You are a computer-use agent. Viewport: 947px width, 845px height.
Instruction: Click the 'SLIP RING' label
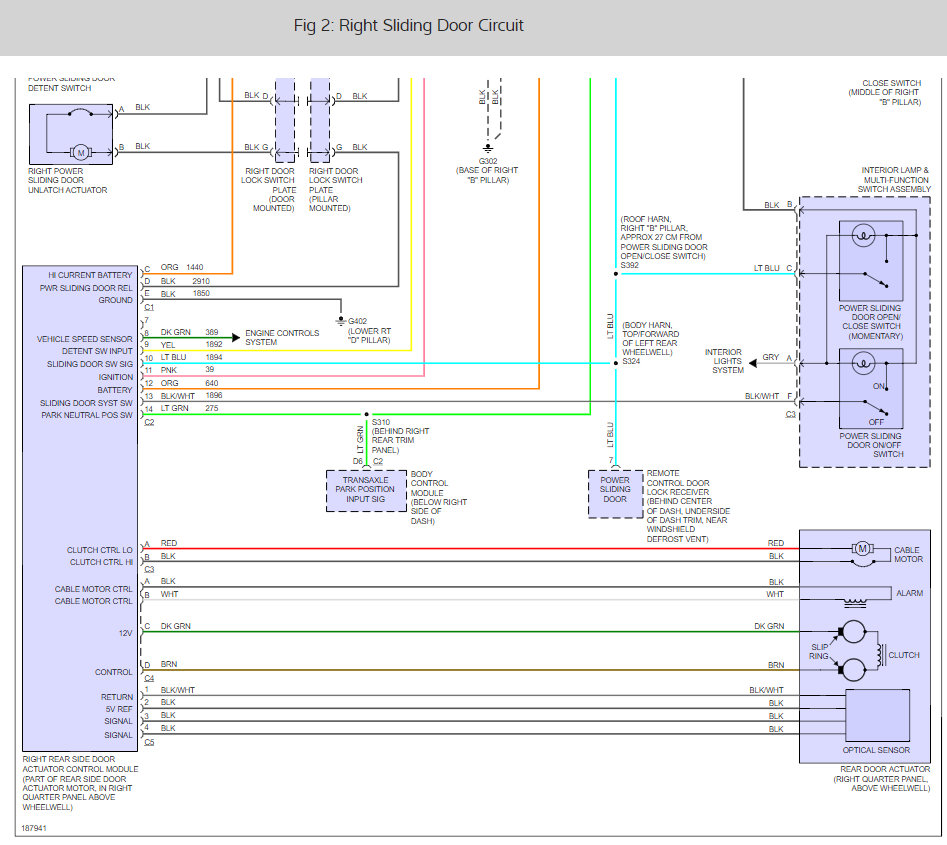pos(819,651)
